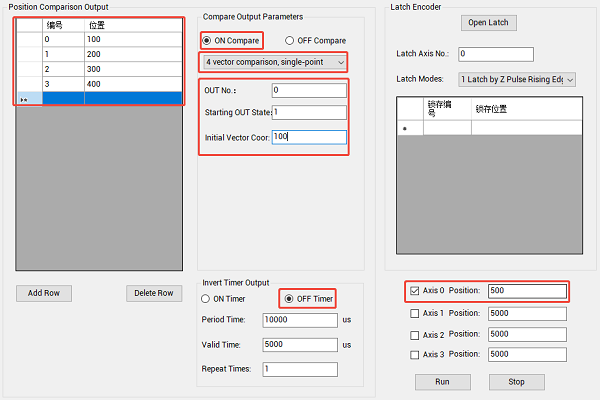Click the Period Time input field
600x400 pixels.
pos(299,320)
